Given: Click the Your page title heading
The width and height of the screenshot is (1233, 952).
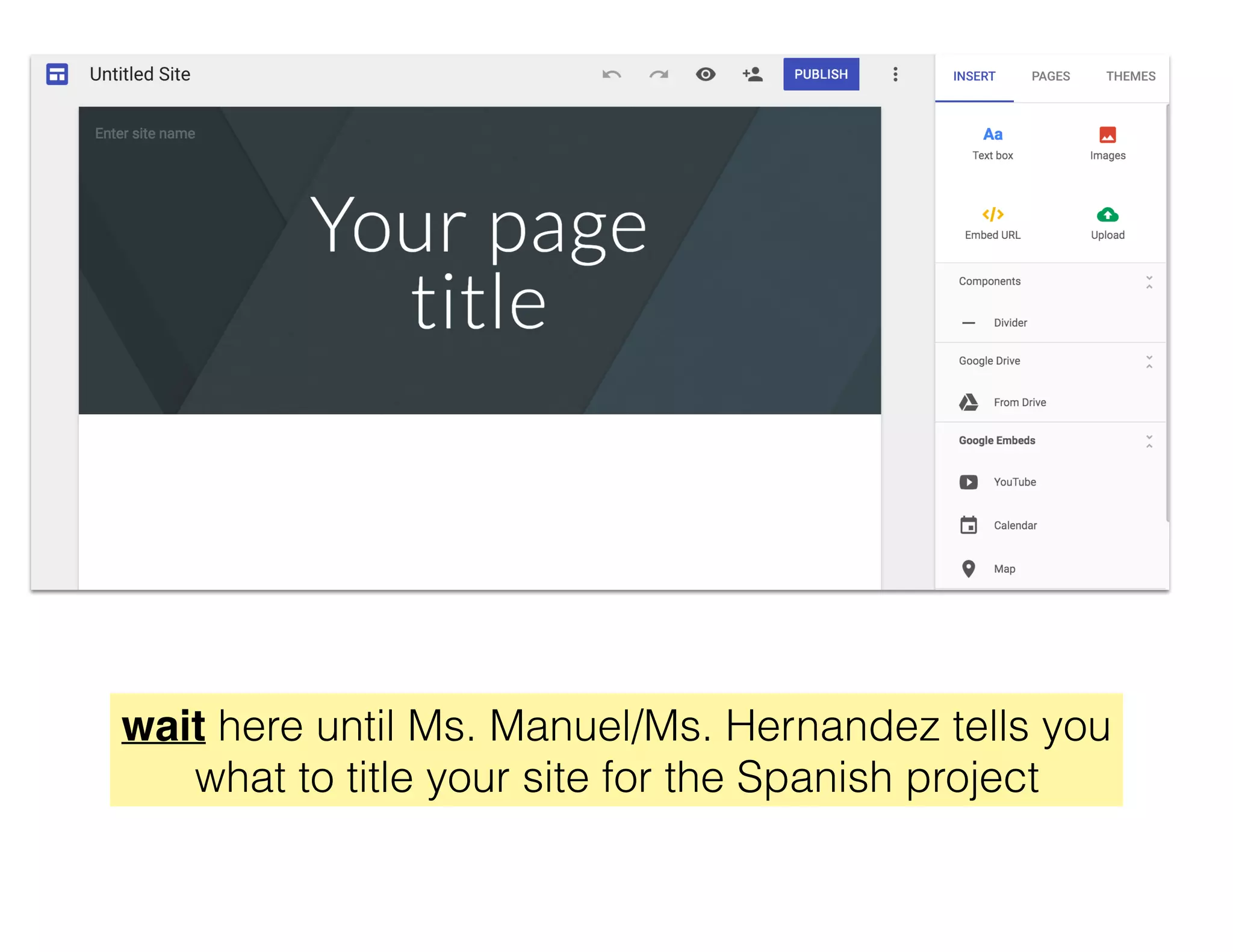Looking at the screenshot, I should 479,262.
